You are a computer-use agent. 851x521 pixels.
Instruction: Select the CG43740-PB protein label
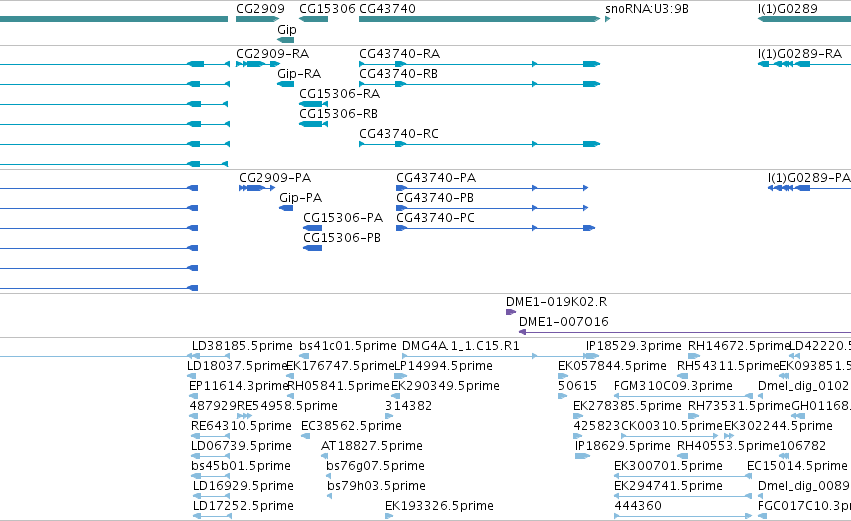(x=435, y=198)
